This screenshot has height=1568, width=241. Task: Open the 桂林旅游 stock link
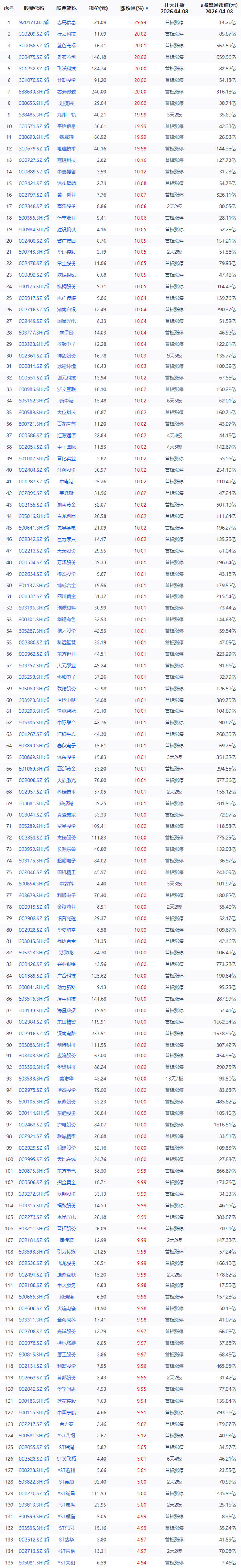point(67,1343)
